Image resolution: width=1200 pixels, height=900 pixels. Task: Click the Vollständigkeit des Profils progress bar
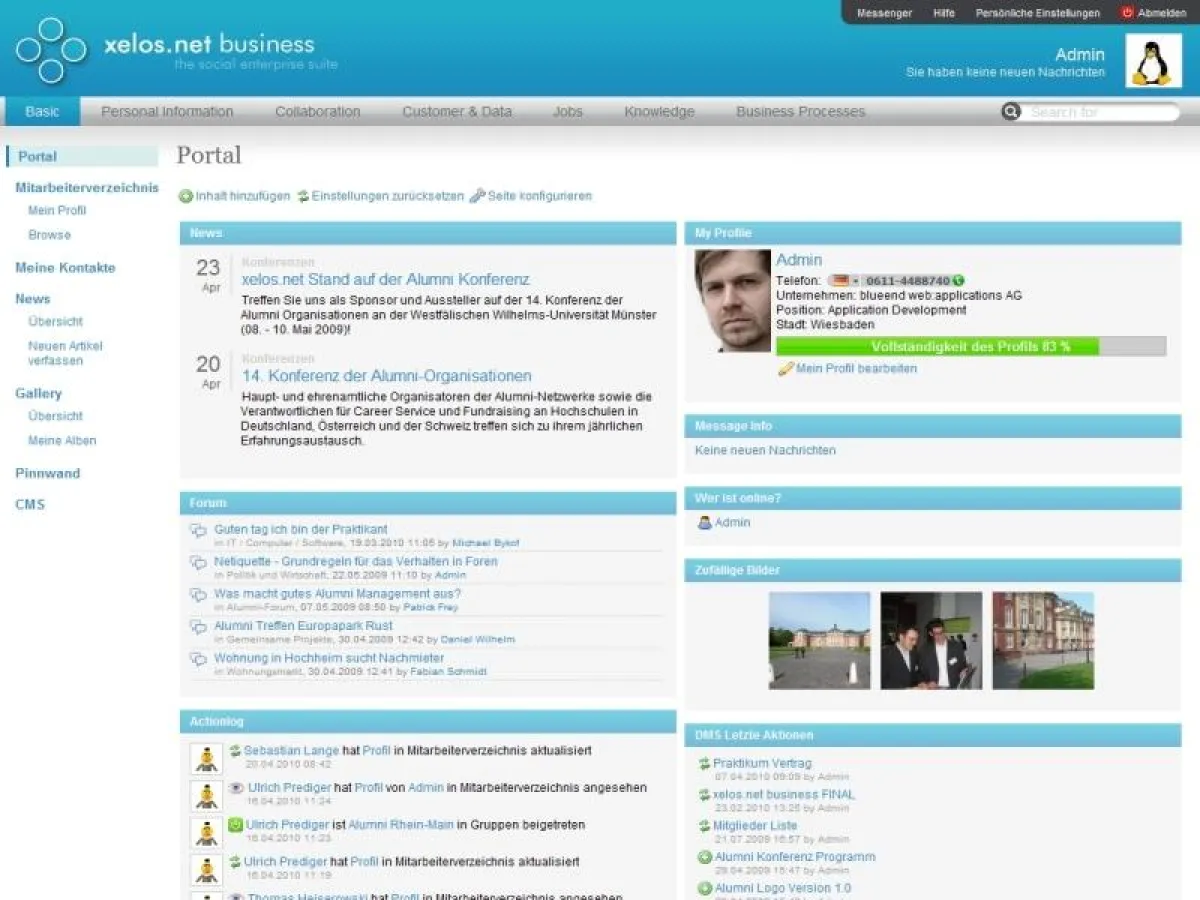935,345
